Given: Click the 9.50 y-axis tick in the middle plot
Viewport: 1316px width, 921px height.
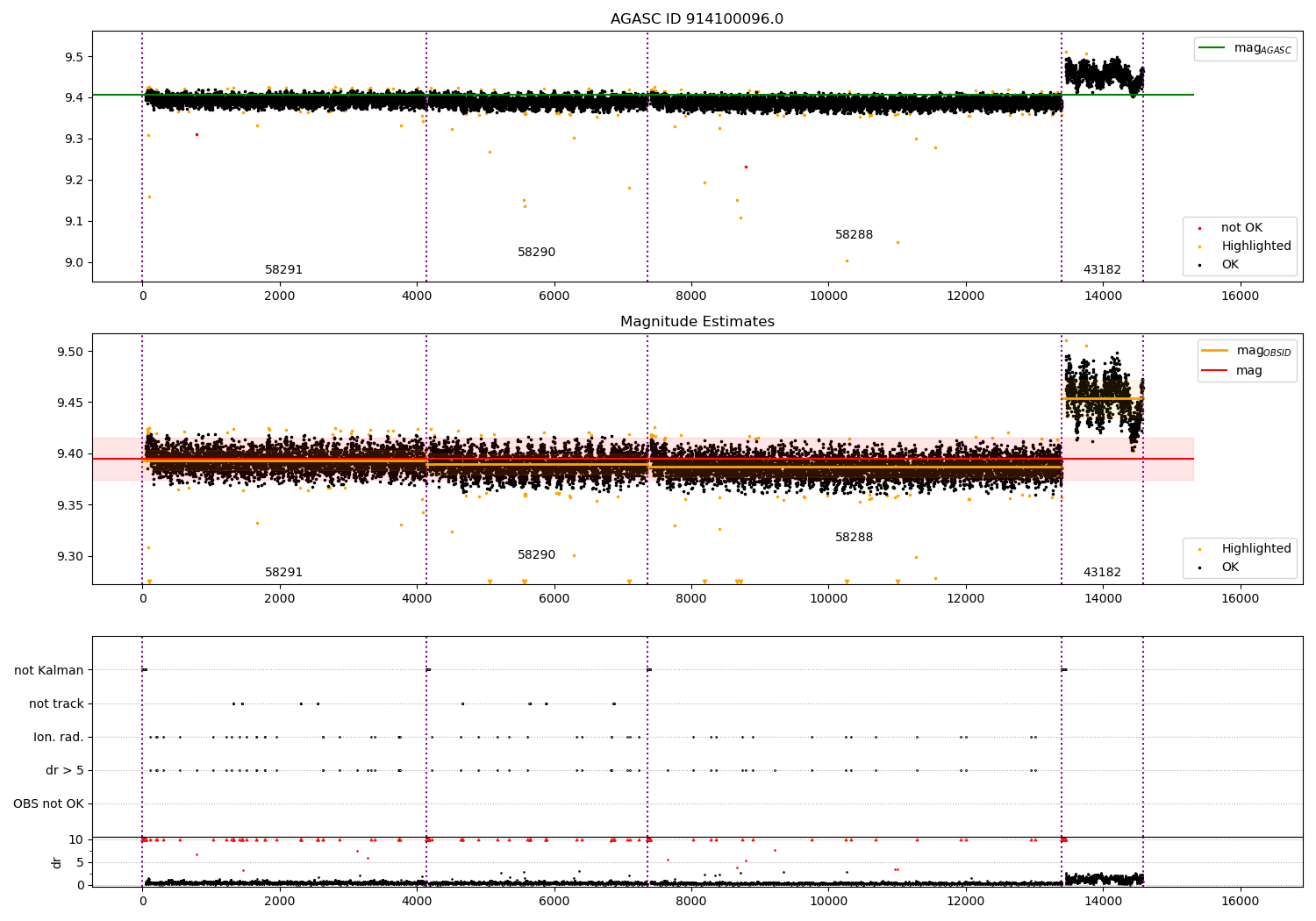Looking at the screenshot, I should (x=70, y=352).
